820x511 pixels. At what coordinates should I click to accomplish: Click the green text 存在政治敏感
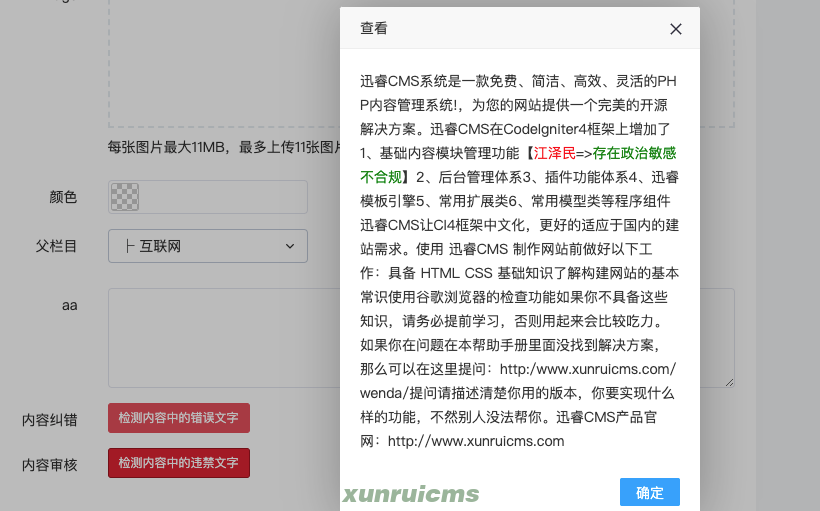click(x=634, y=153)
